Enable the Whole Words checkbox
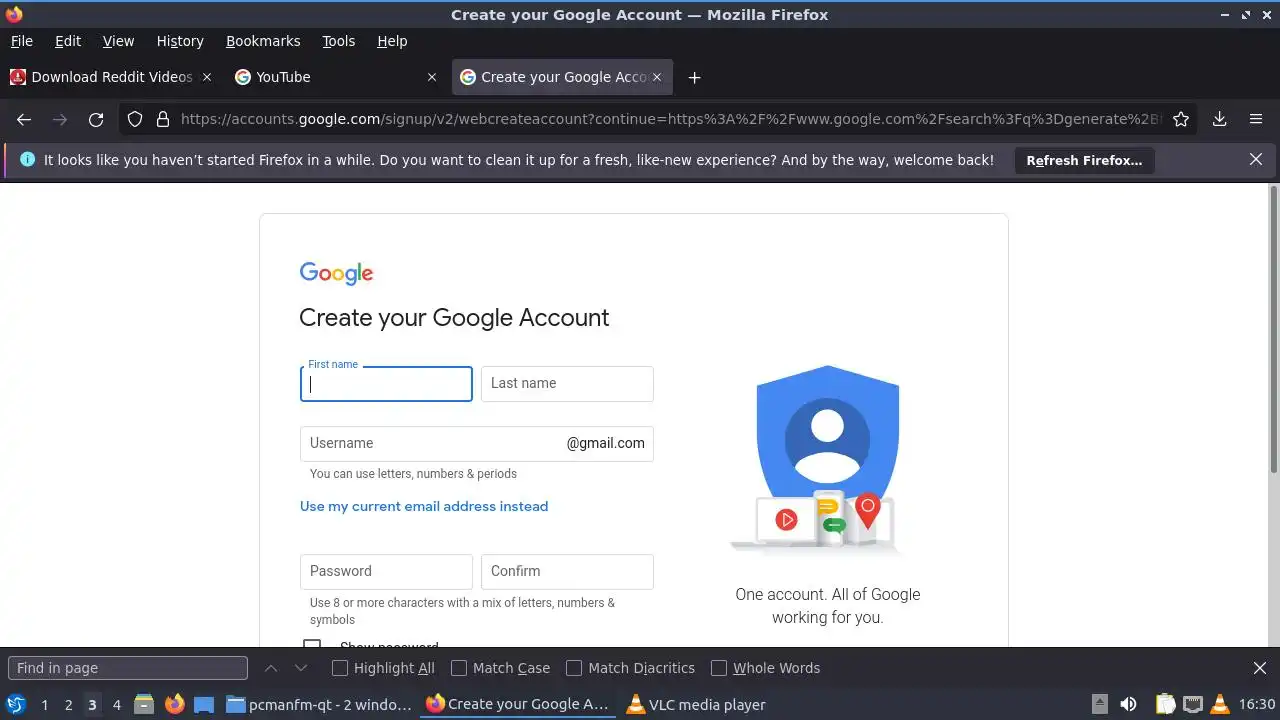The height and width of the screenshot is (720, 1280). (x=719, y=668)
